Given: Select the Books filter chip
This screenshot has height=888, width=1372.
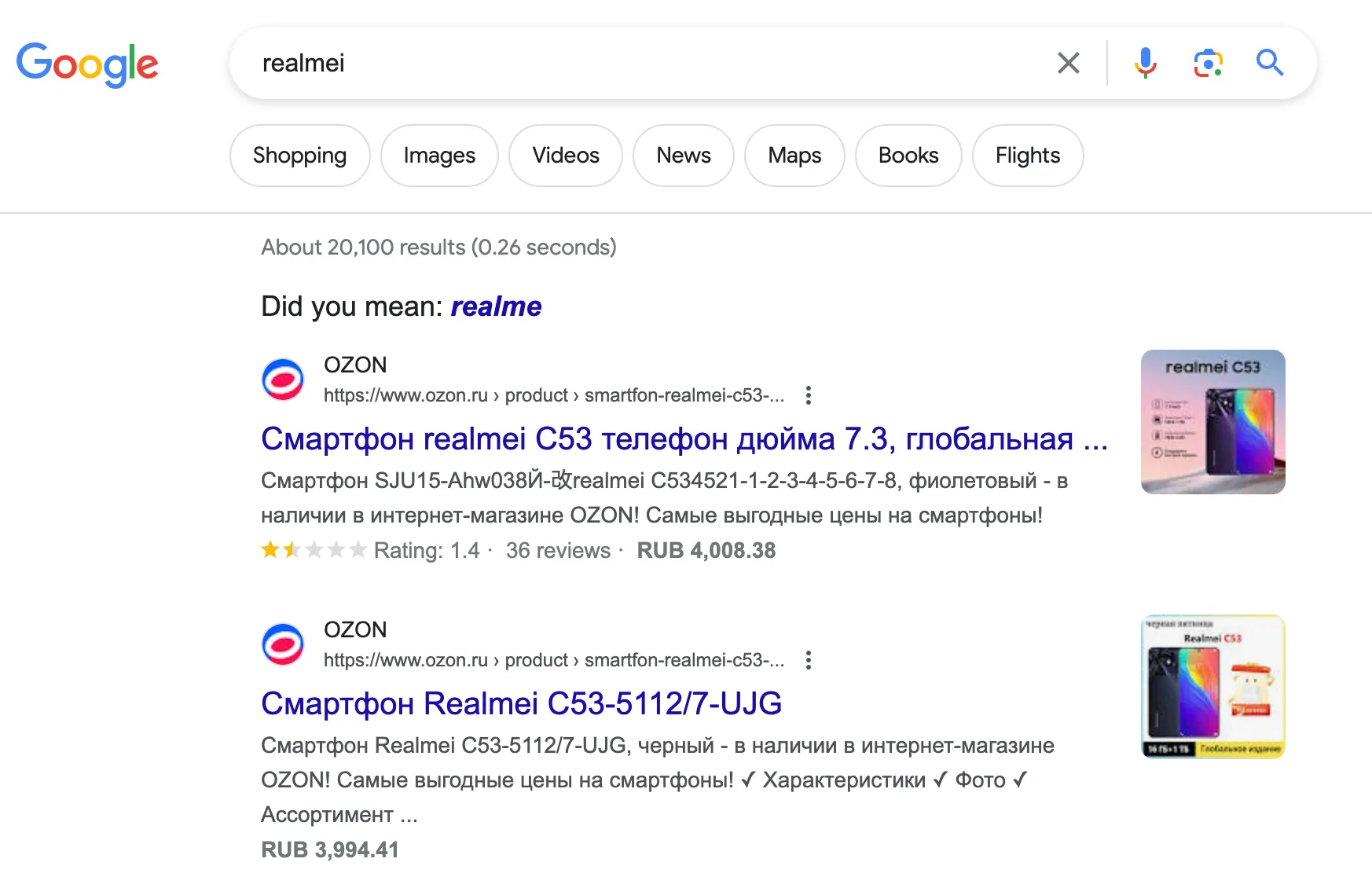Looking at the screenshot, I should coord(908,156).
